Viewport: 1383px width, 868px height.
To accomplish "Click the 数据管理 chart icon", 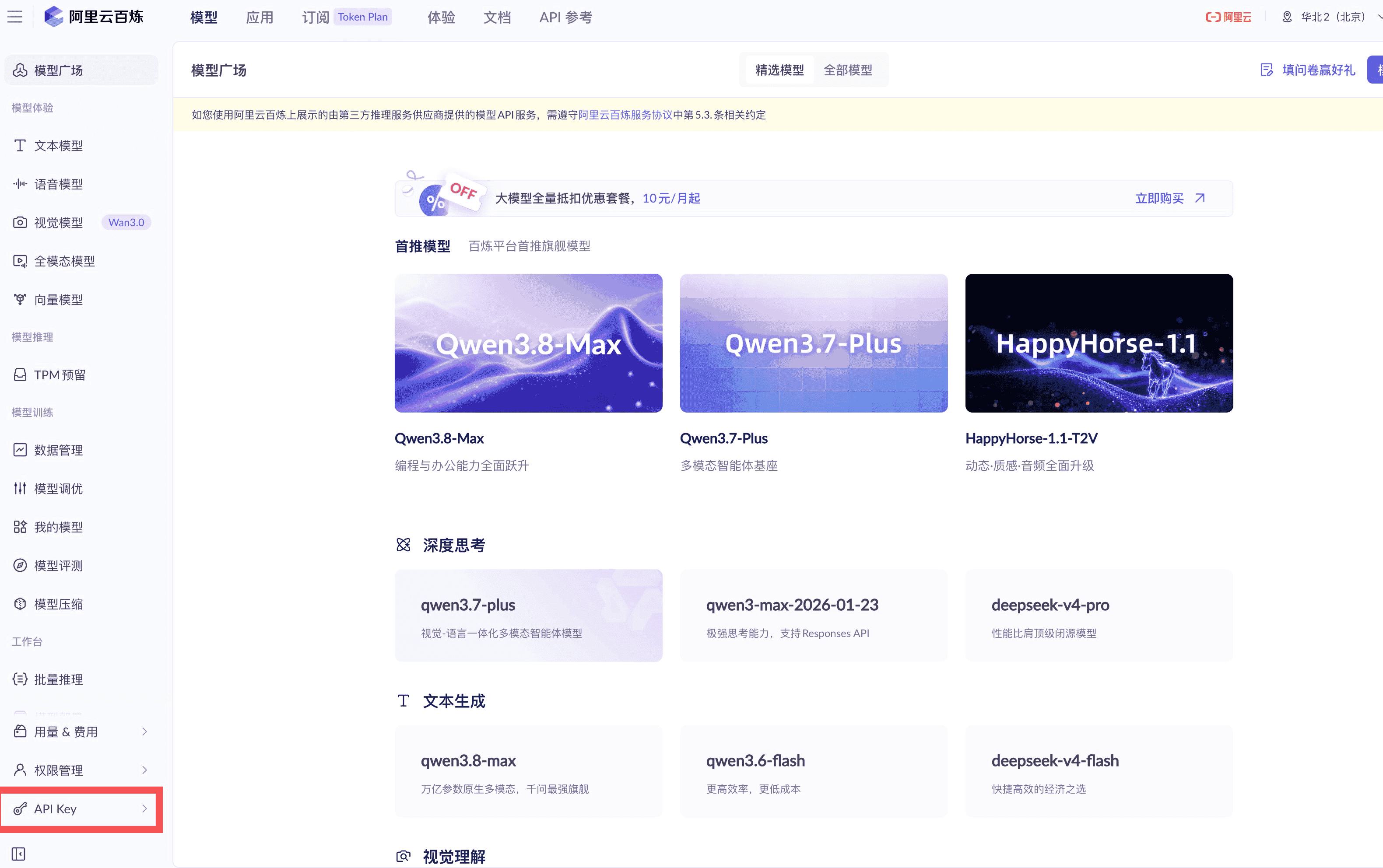I will (x=20, y=450).
